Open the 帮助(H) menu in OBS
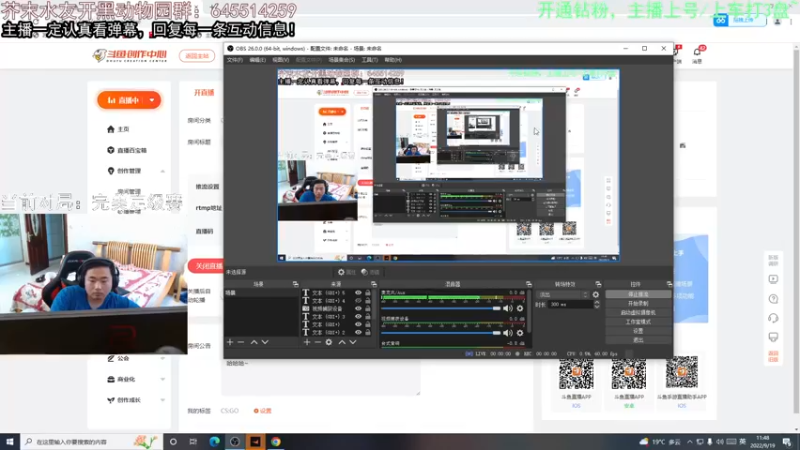800x450 pixels. (393, 60)
